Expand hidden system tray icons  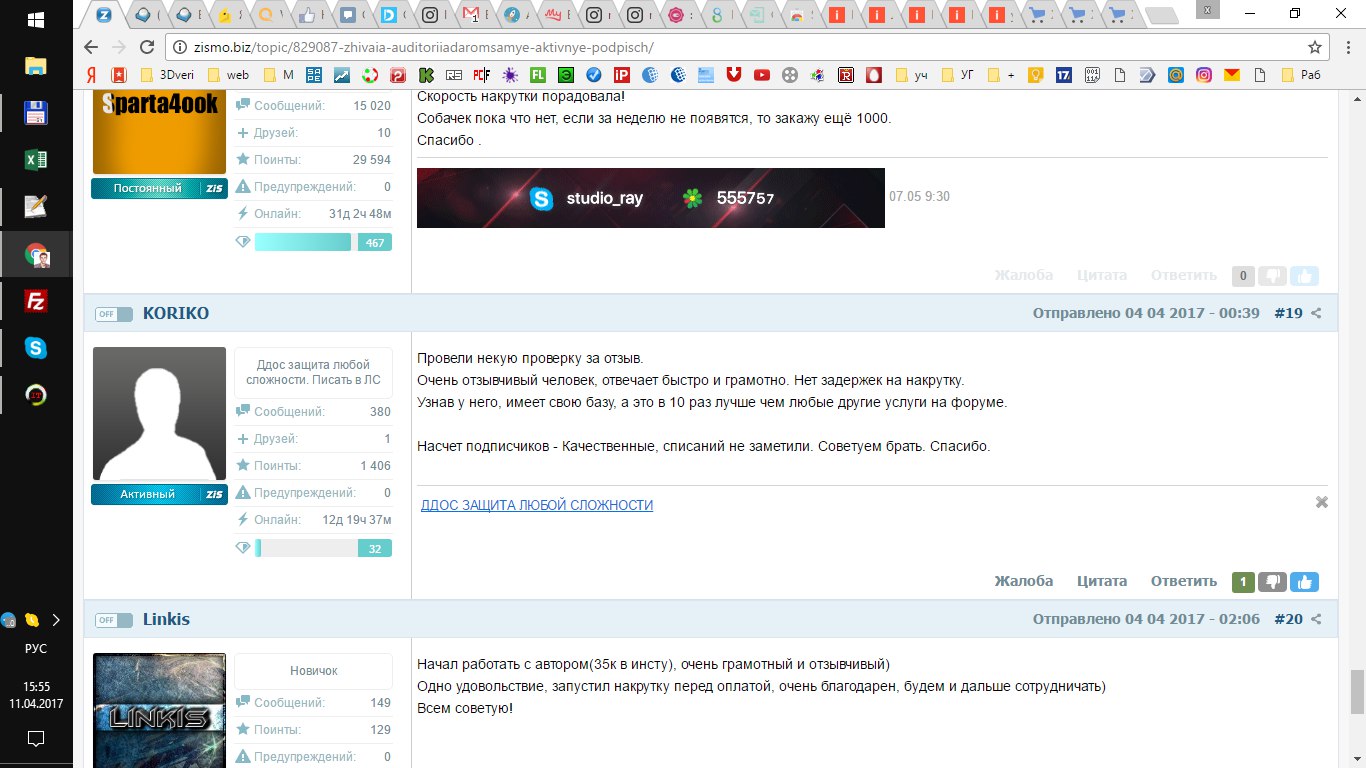pos(56,620)
